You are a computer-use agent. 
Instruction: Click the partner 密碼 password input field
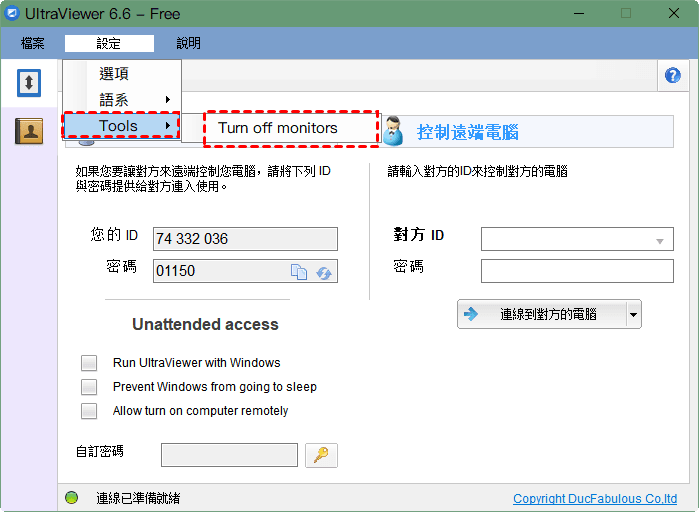[577, 271]
